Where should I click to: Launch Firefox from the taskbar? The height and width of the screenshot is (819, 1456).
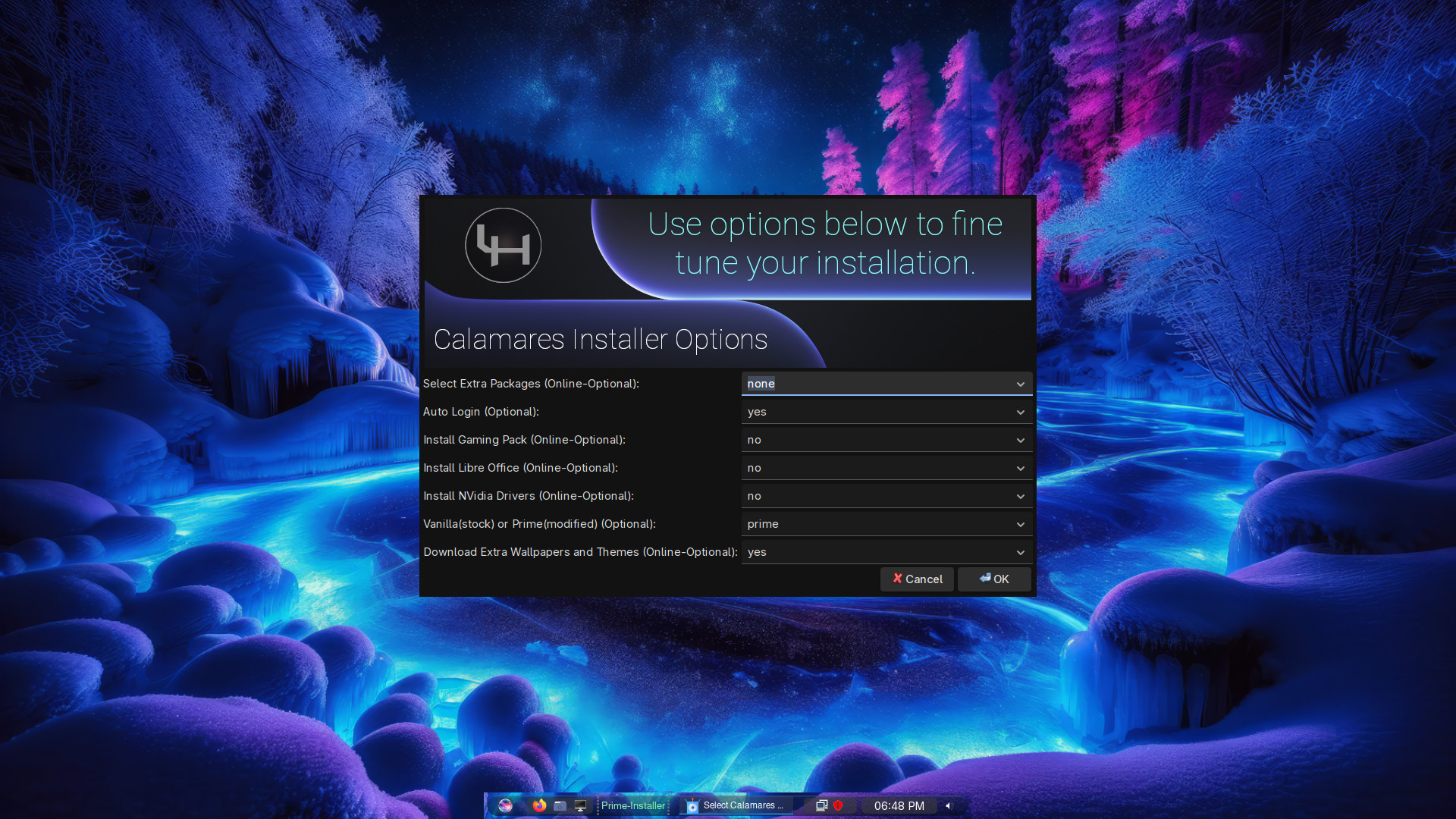point(539,805)
